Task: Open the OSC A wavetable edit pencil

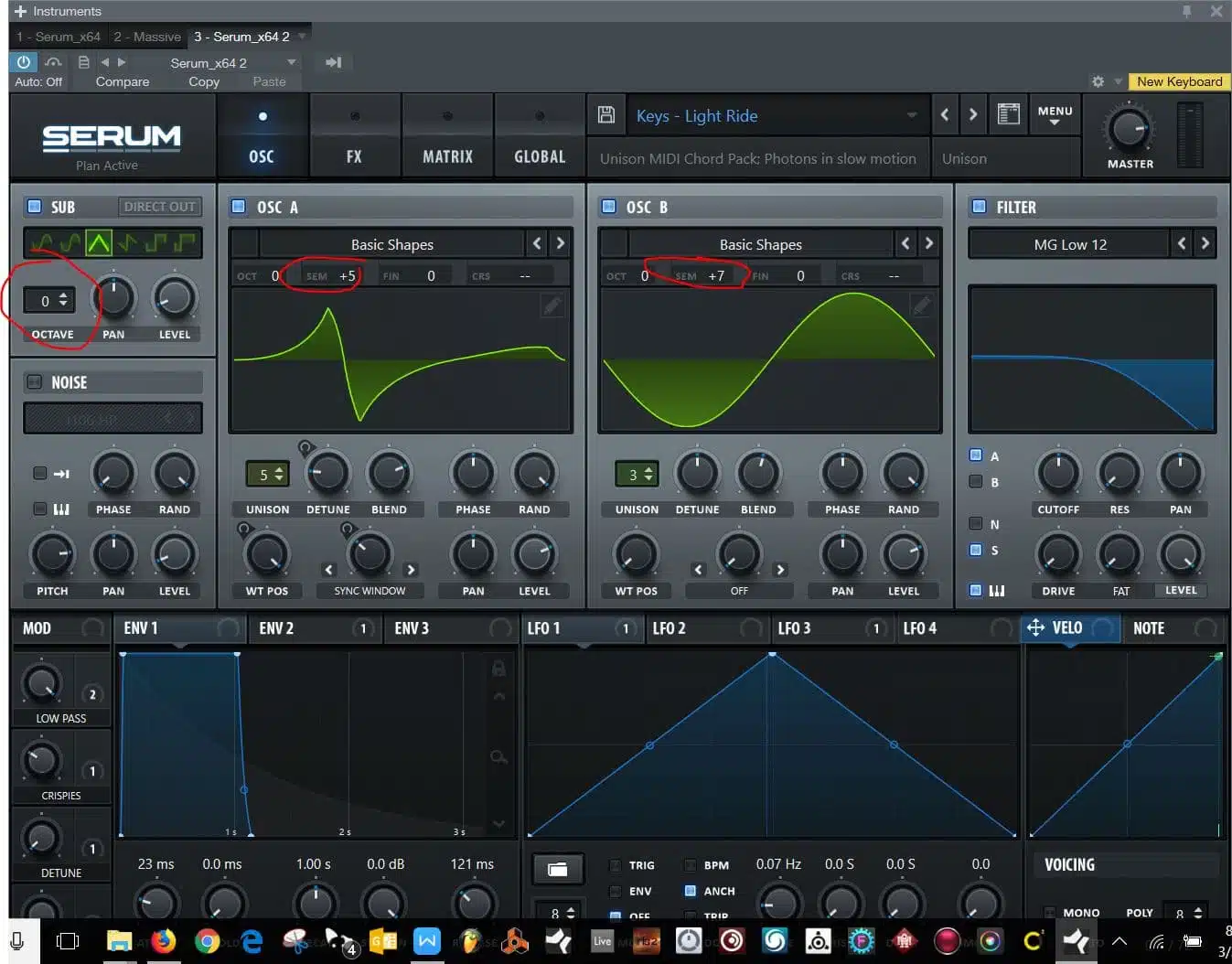Action: pos(552,305)
